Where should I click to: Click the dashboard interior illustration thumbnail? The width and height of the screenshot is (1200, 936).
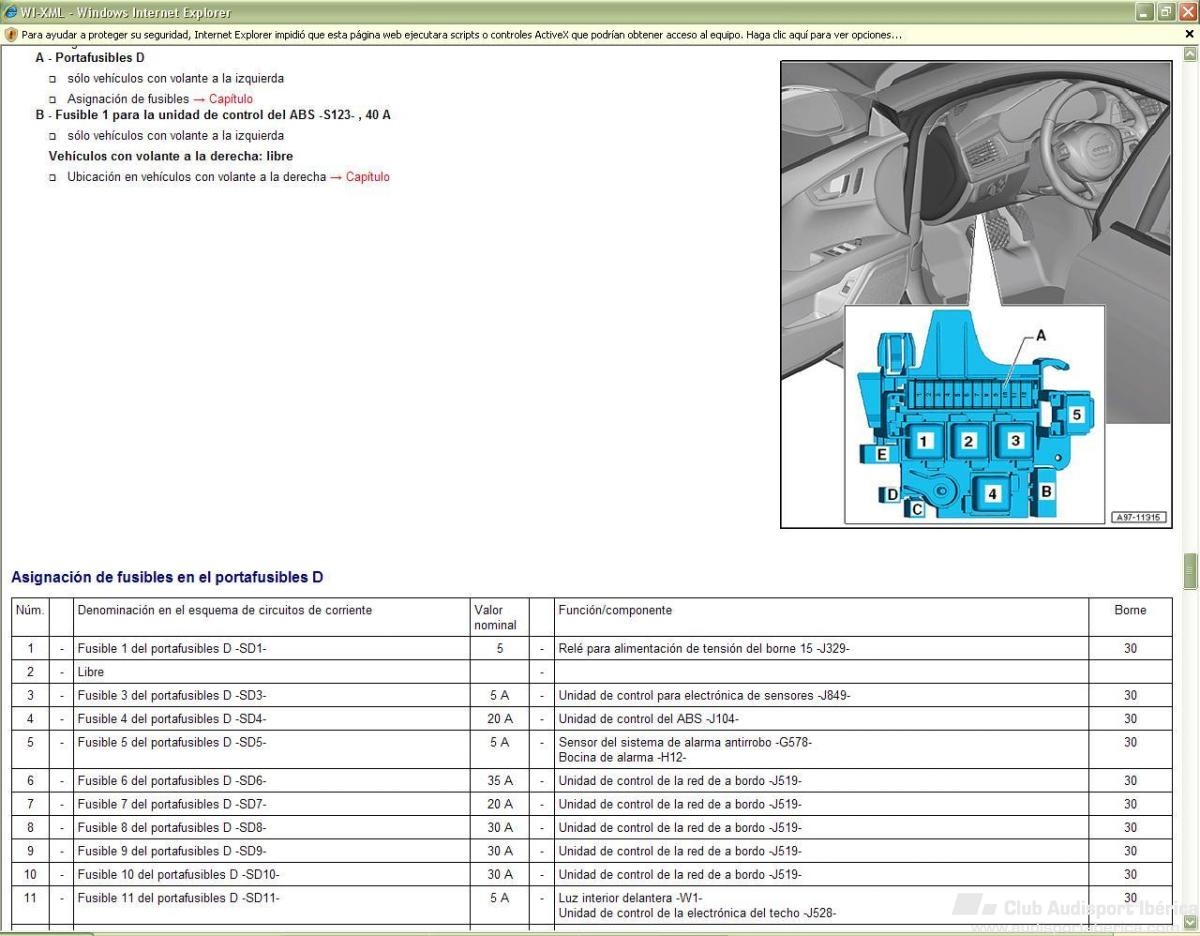pyautogui.click(x=976, y=295)
